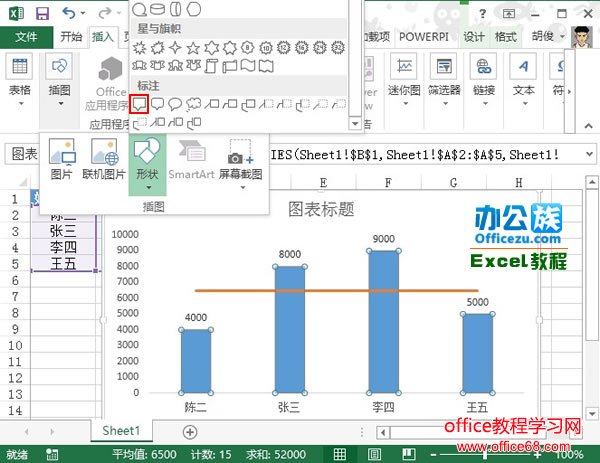
Task: Click the zoom slider handle
Action: 485,455
